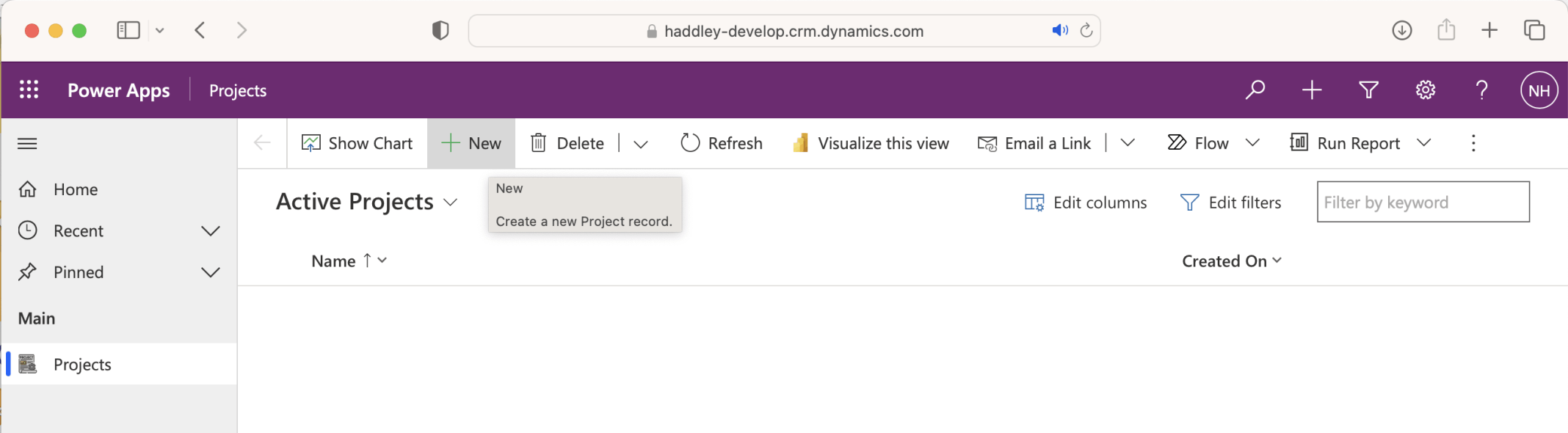The width and height of the screenshot is (1568, 433).
Task: Open the NH account profile avatar
Action: [x=1539, y=90]
